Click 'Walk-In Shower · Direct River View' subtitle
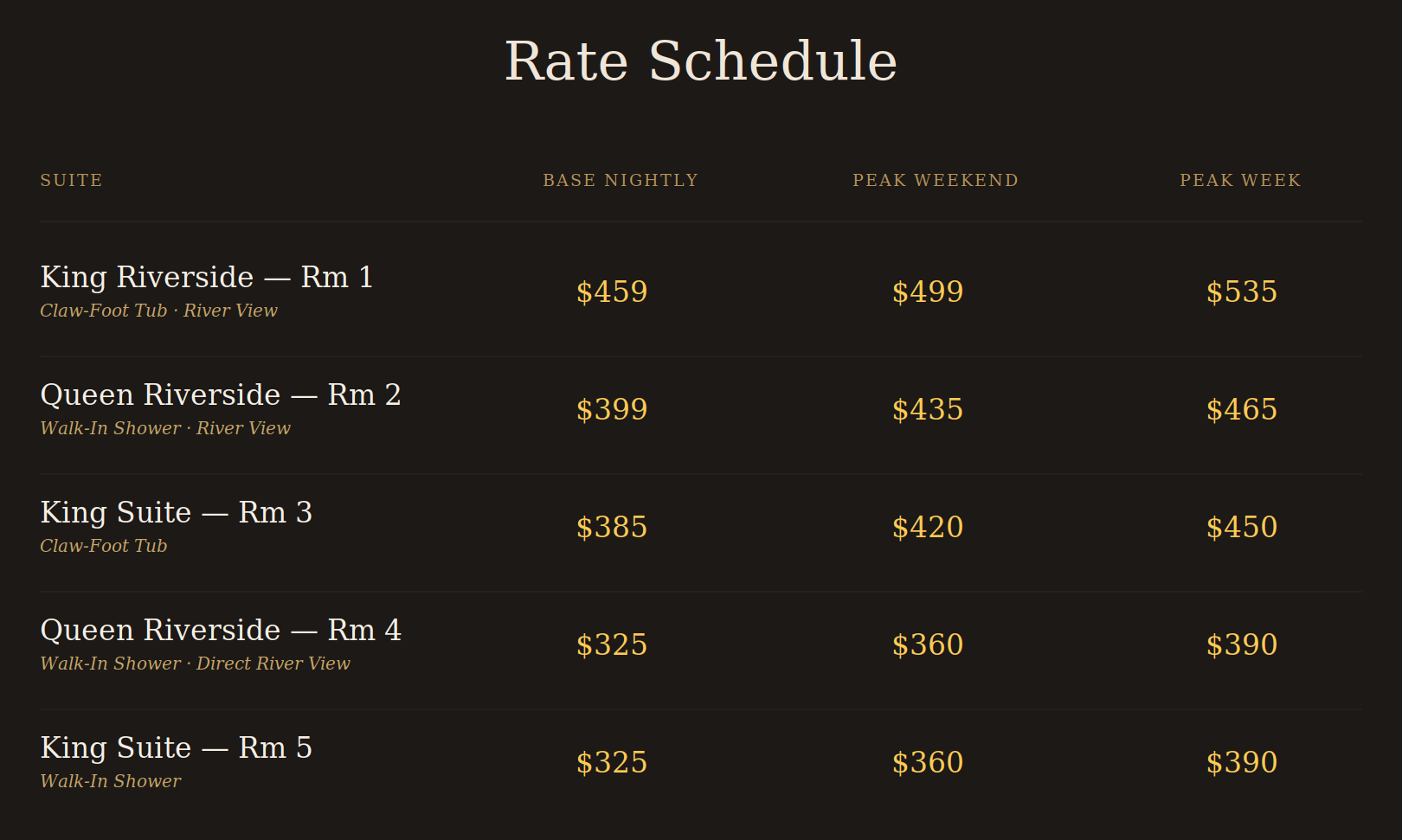The height and width of the screenshot is (840, 1402). (x=196, y=664)
